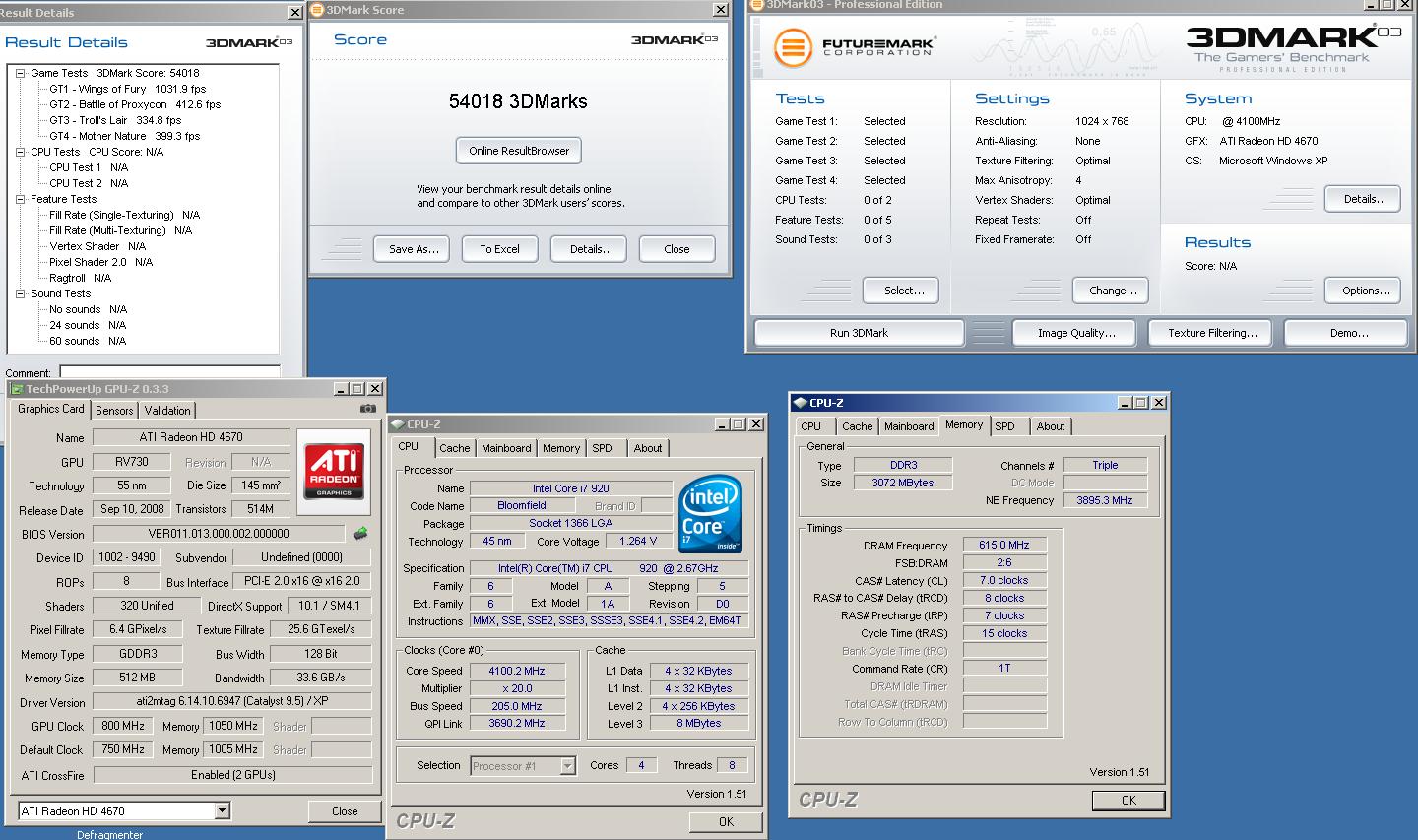Click the Intel Core i7 logo in CPU-Z
1418x840 pixels.
click(x=709, y=515)
